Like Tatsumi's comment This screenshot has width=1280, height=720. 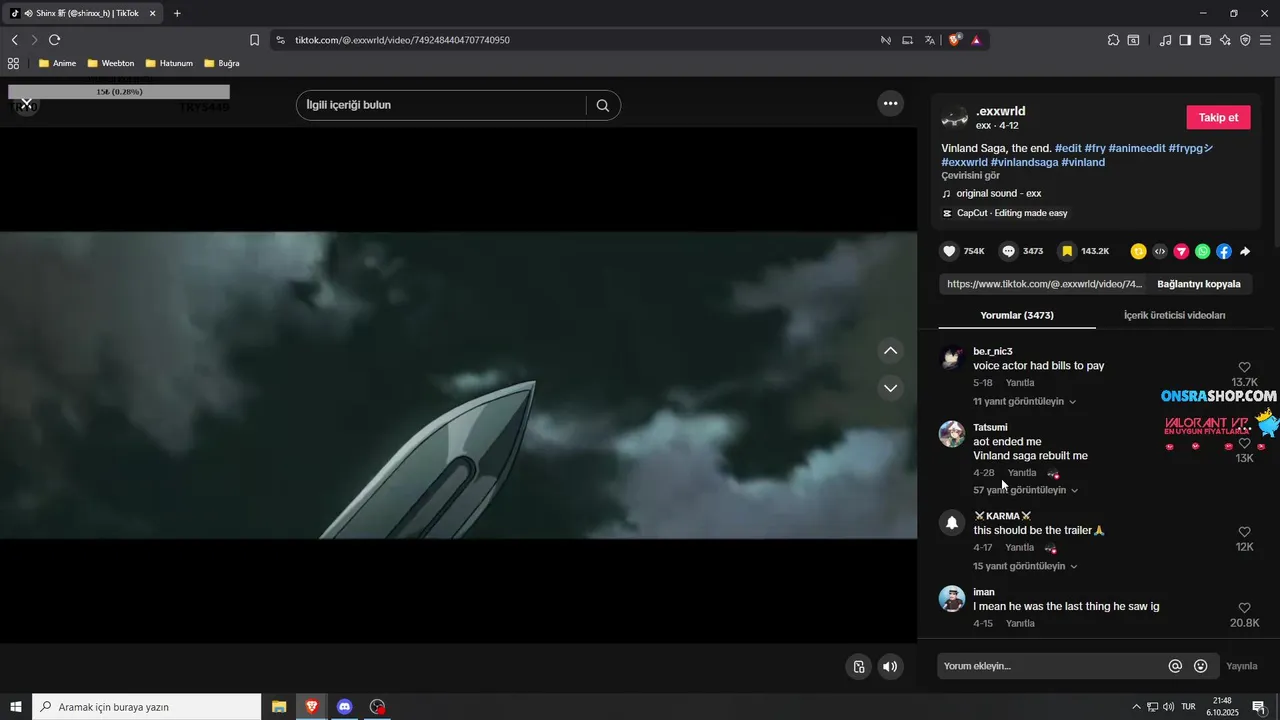[1244, 443]
